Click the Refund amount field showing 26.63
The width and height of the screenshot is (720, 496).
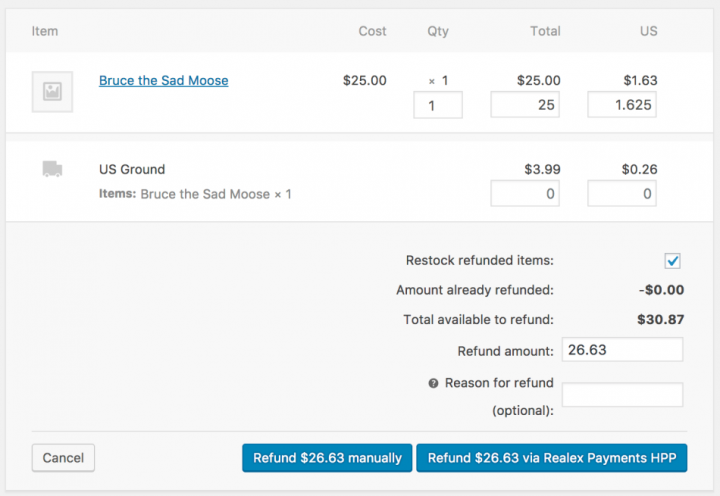623,350
